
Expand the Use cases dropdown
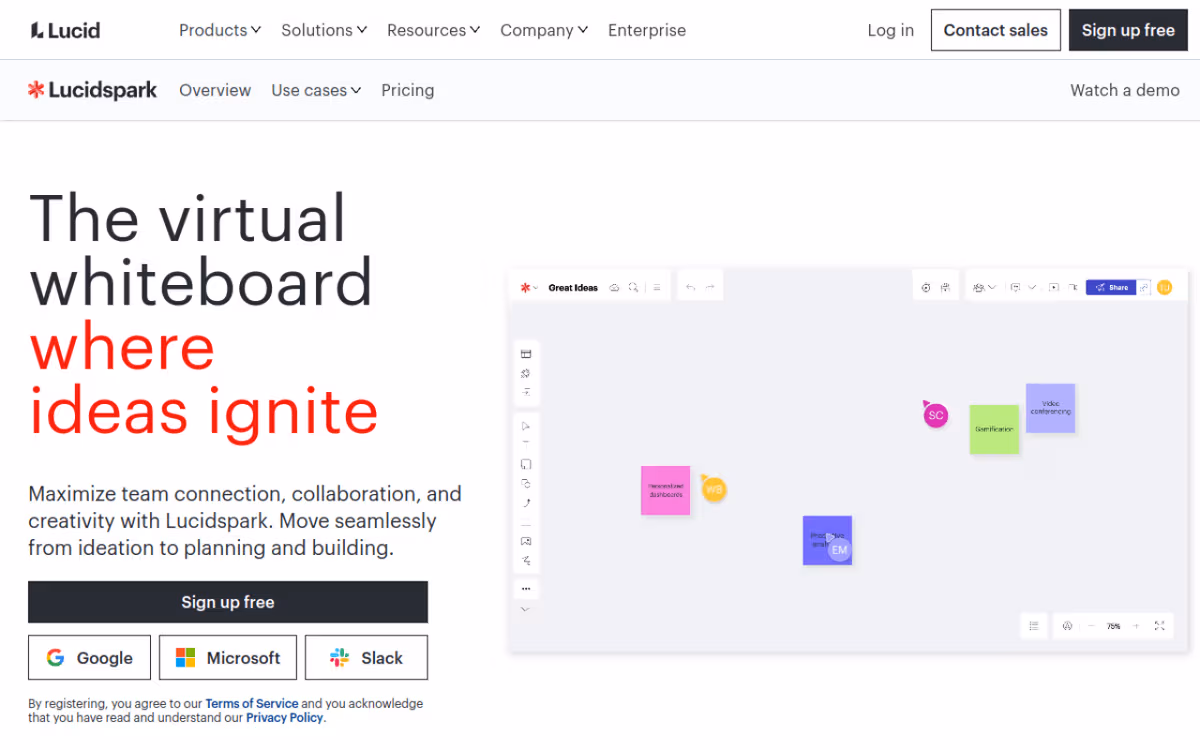(316, 90)
